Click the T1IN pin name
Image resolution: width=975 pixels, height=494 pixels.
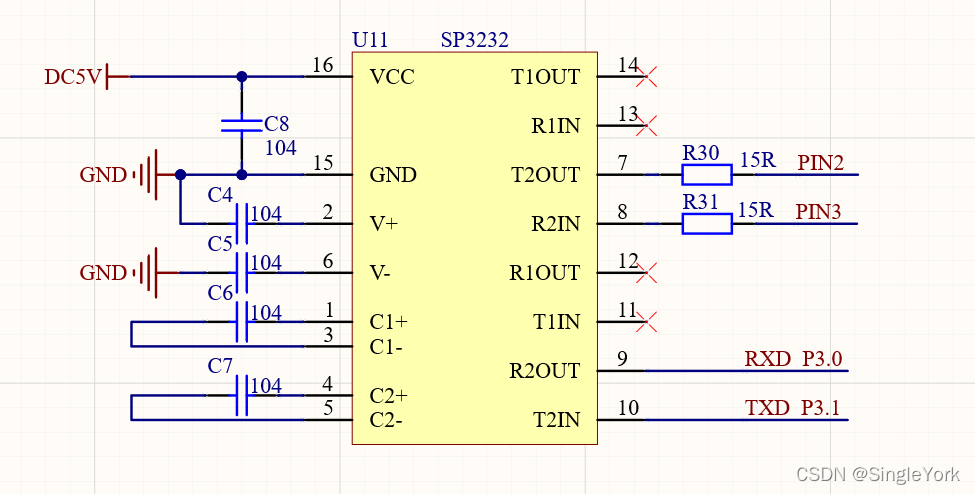point(557,322)
